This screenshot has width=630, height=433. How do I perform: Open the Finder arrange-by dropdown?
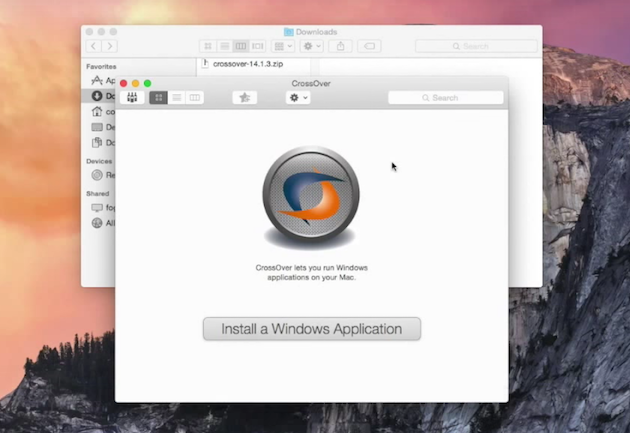283,46
